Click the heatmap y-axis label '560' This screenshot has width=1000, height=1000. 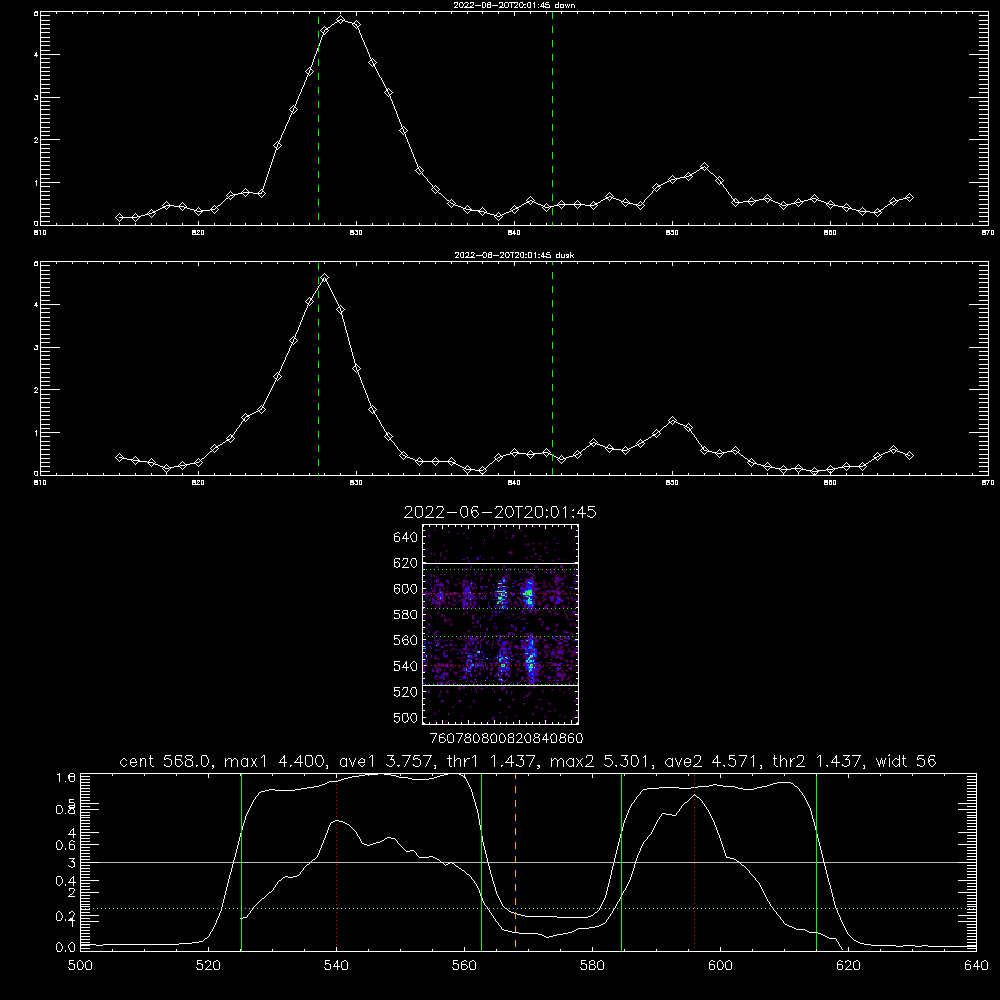pyautogui.click(x=405, y=640)
